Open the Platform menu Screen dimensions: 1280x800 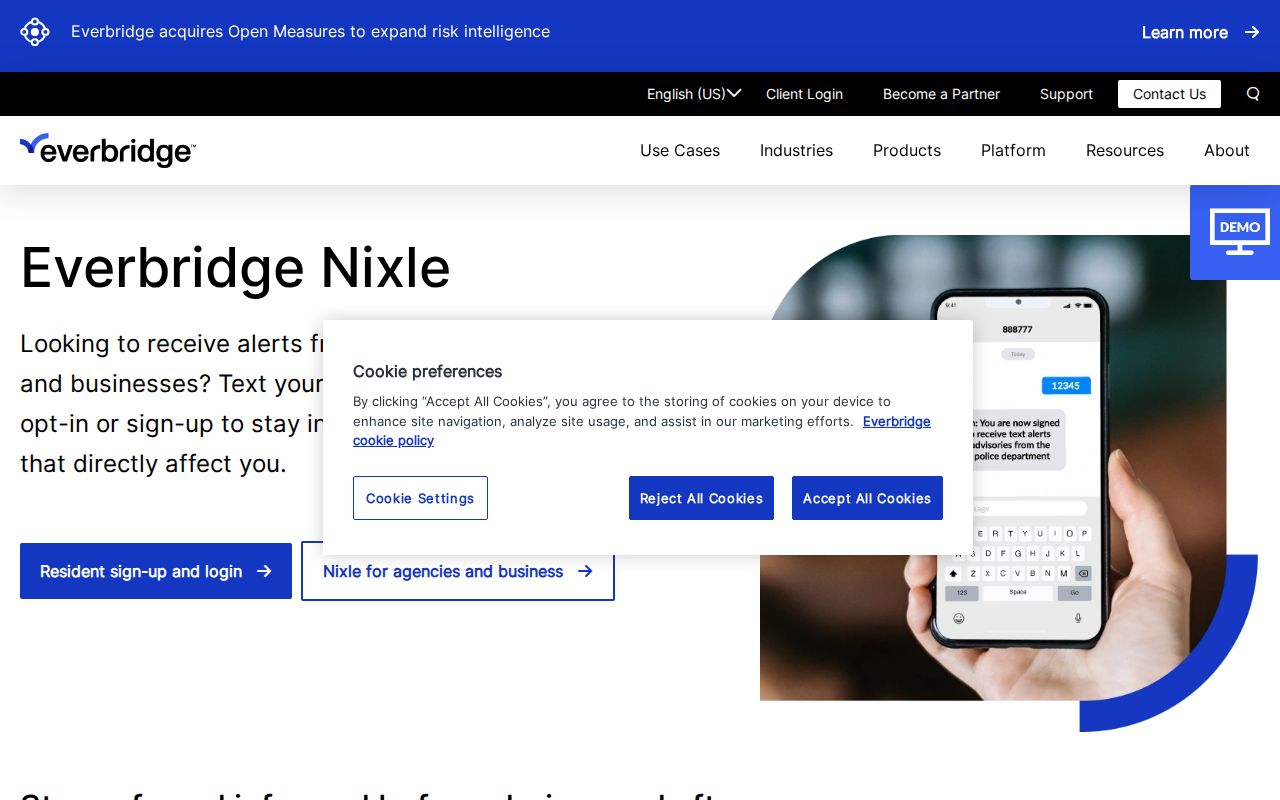tap(1013, 150)
